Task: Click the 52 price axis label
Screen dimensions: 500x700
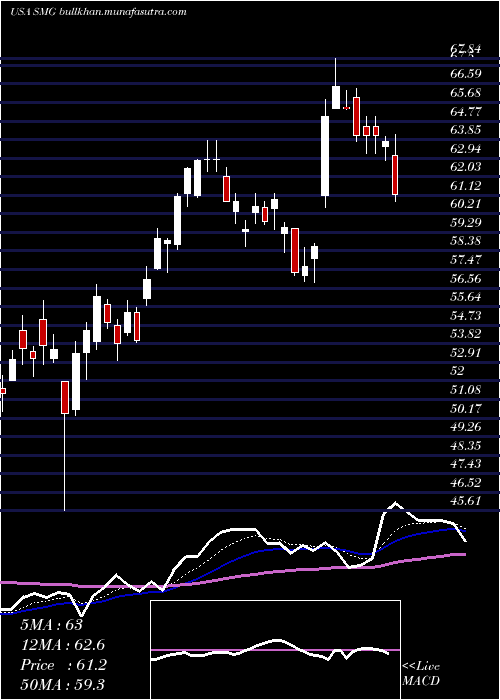Action: [458, 371]
